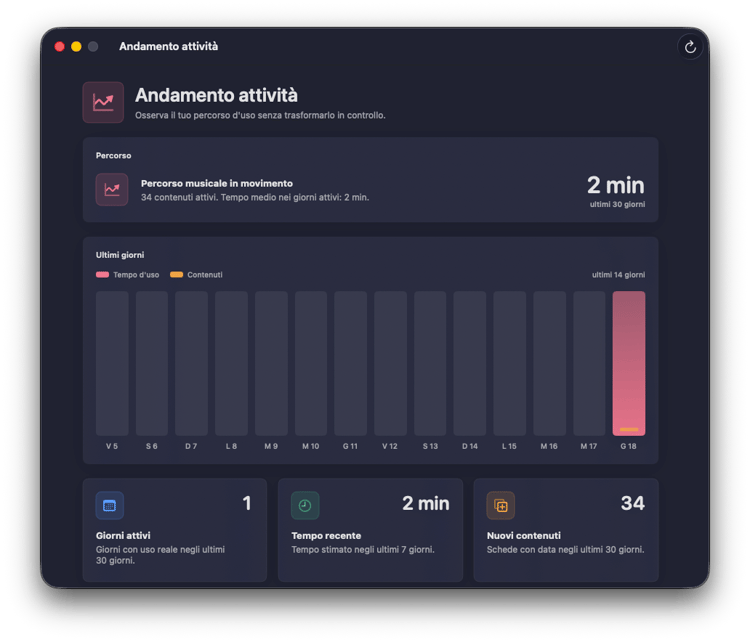Select the D 14 bar in the chart
This screenshot has width=750, height=642.
coord(470,363)
